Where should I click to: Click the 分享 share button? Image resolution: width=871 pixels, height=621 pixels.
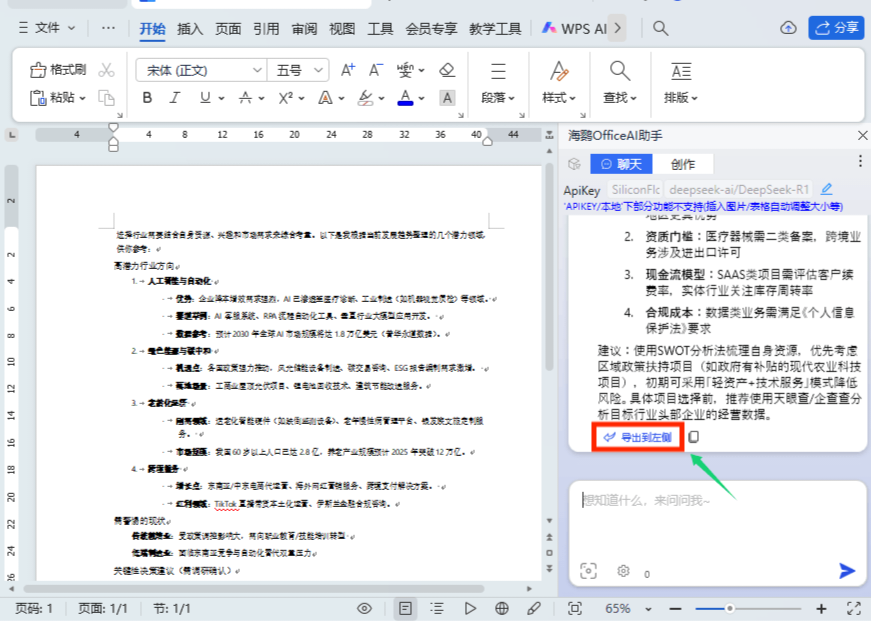click(835, 29)
